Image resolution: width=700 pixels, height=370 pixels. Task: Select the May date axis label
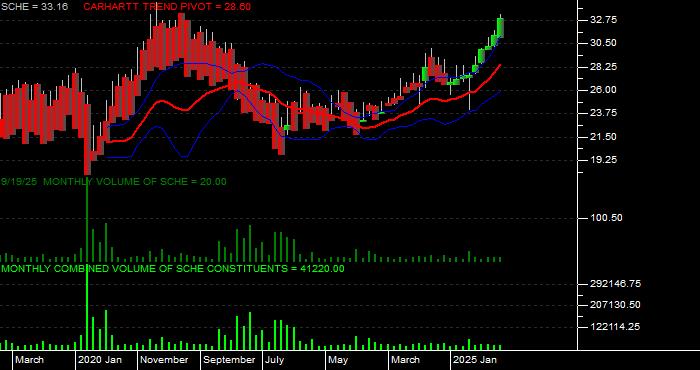coord(338,360)
